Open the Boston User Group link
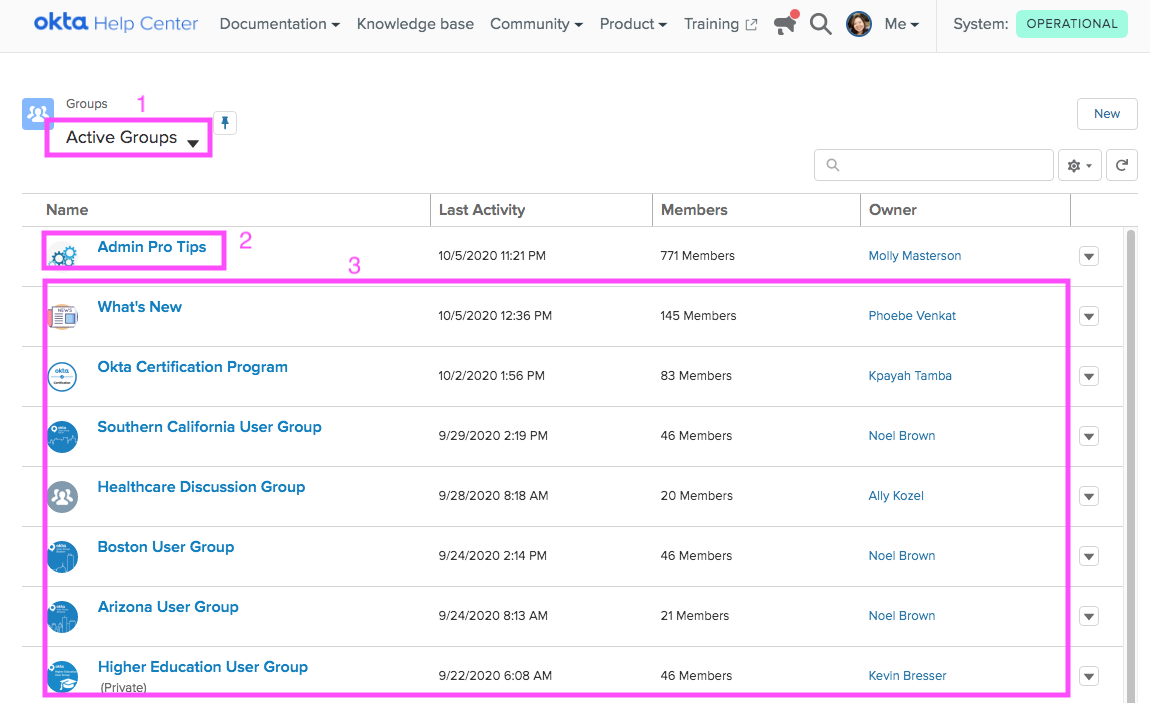Screen dimensions: 1150x703 (x=166, y=548)
